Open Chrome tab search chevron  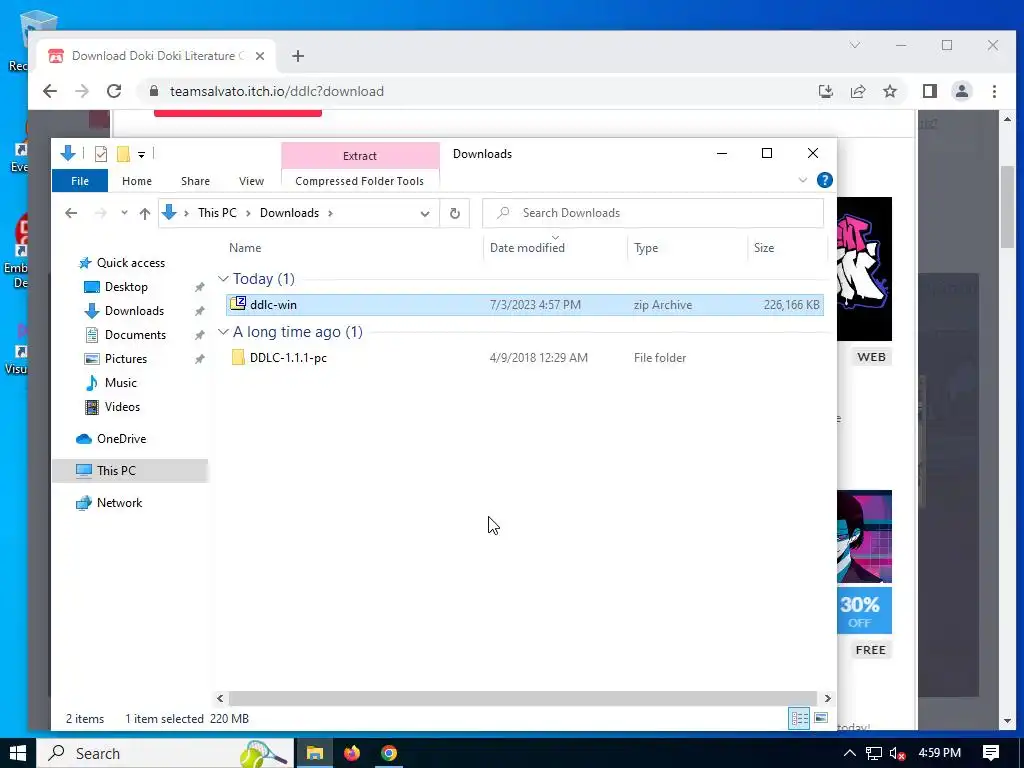(855, 45)
